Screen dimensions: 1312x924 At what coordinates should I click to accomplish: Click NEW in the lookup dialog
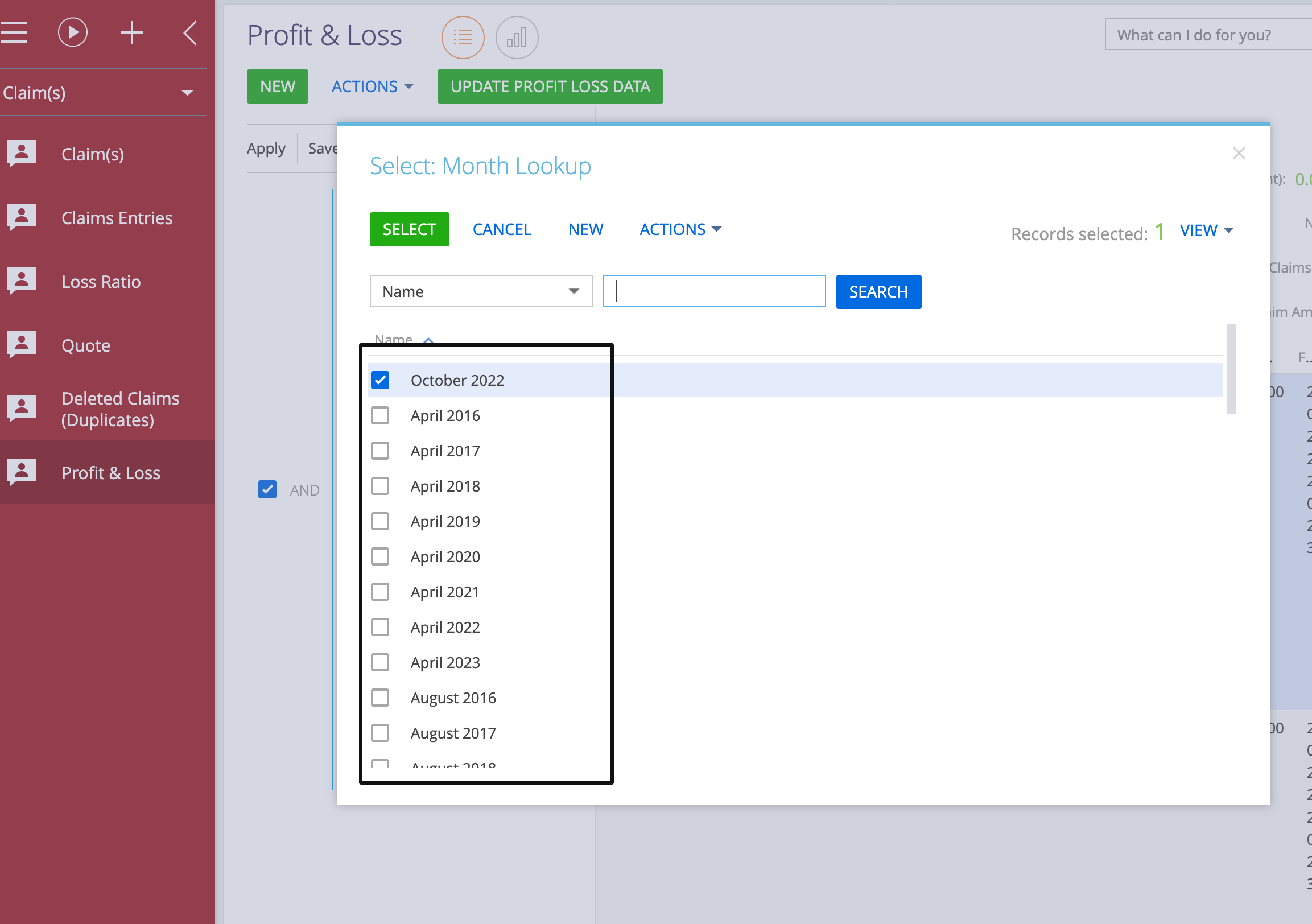click(x=585, y=229)
